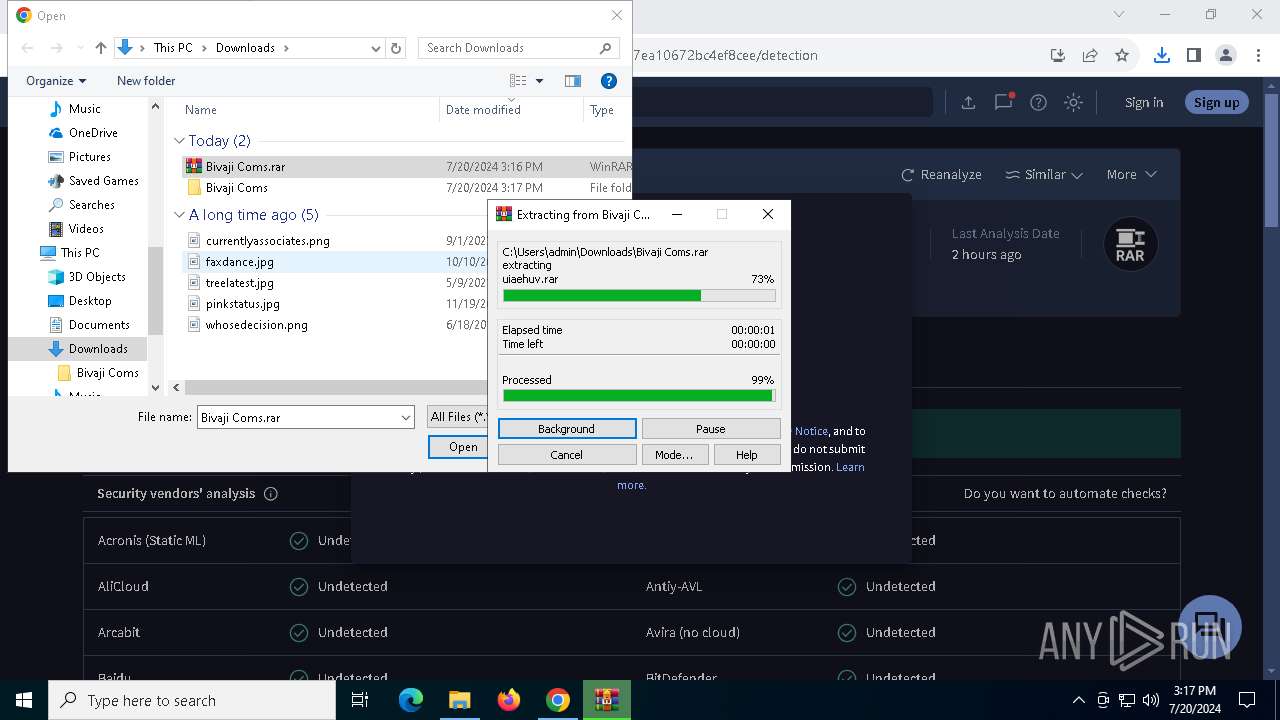Click the Back arrow in Open dialog
Viewport: 1280px width, 720px height.
(28, 48)
